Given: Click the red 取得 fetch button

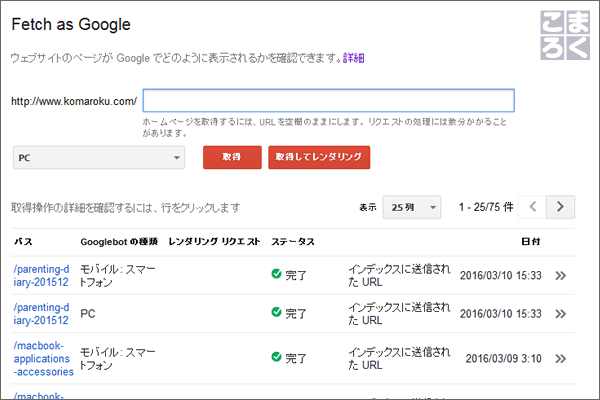Looking at the screenshot, I should 232,157.
